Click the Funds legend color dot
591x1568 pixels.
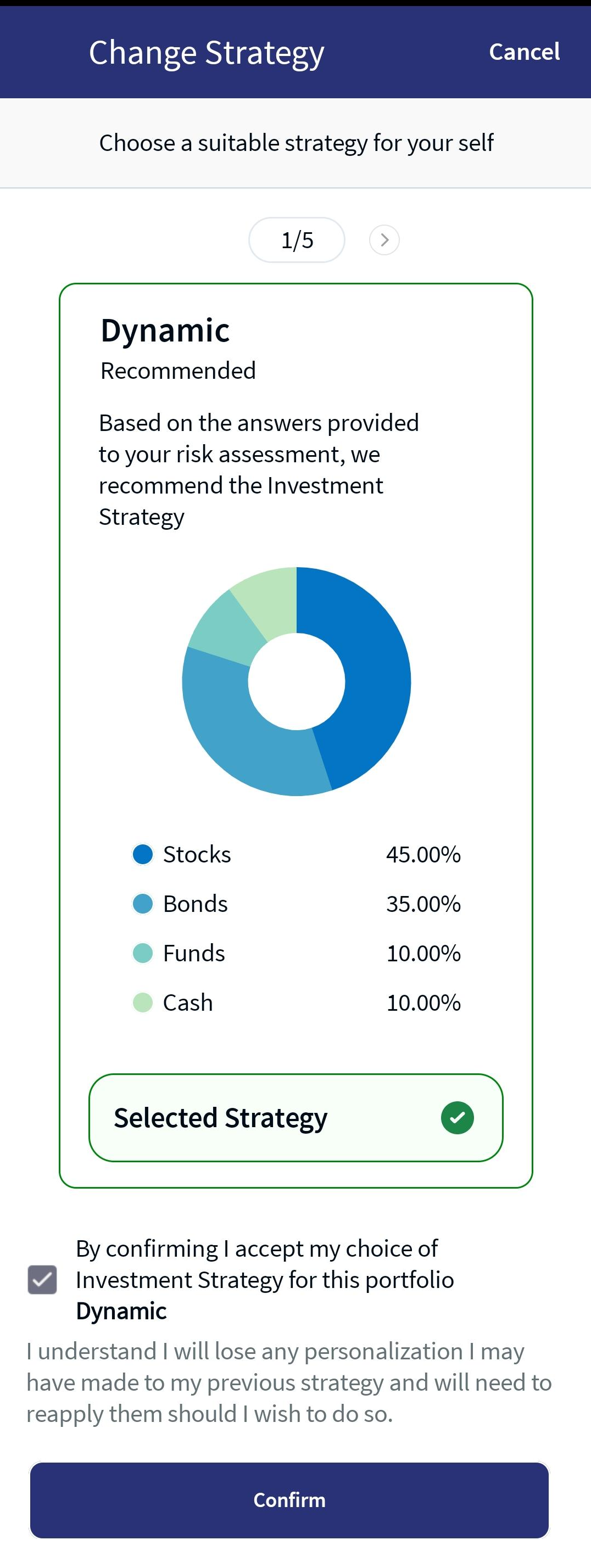[142, 953]
